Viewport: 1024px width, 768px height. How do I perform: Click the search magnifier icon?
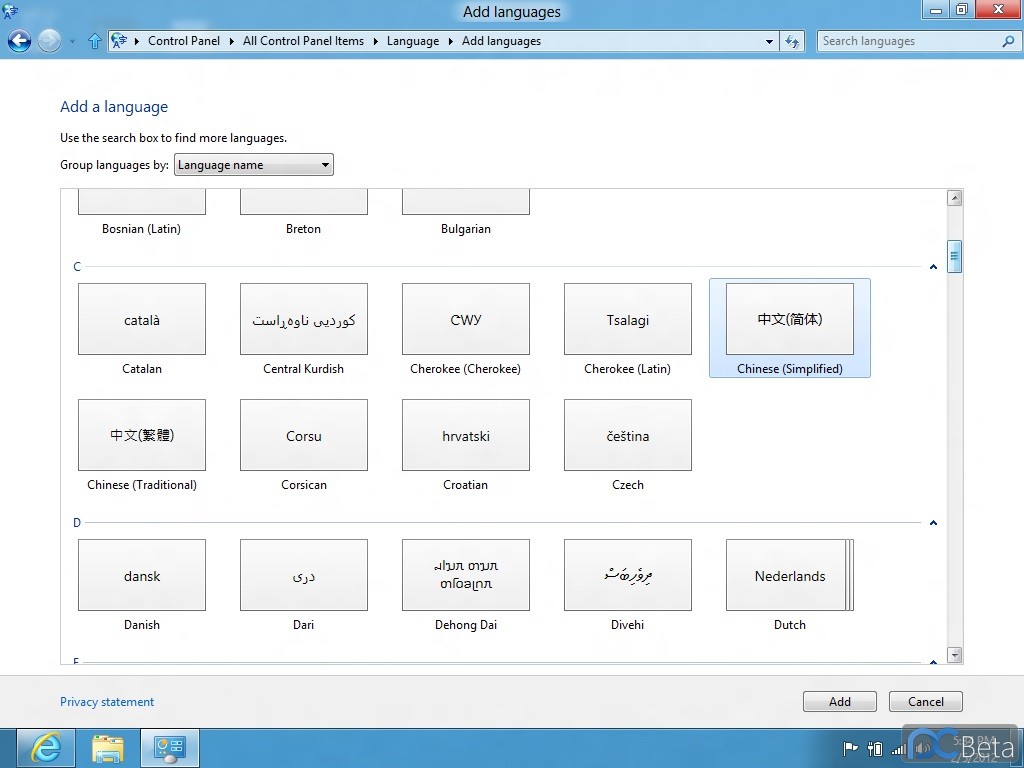(x=1007, y=41)
